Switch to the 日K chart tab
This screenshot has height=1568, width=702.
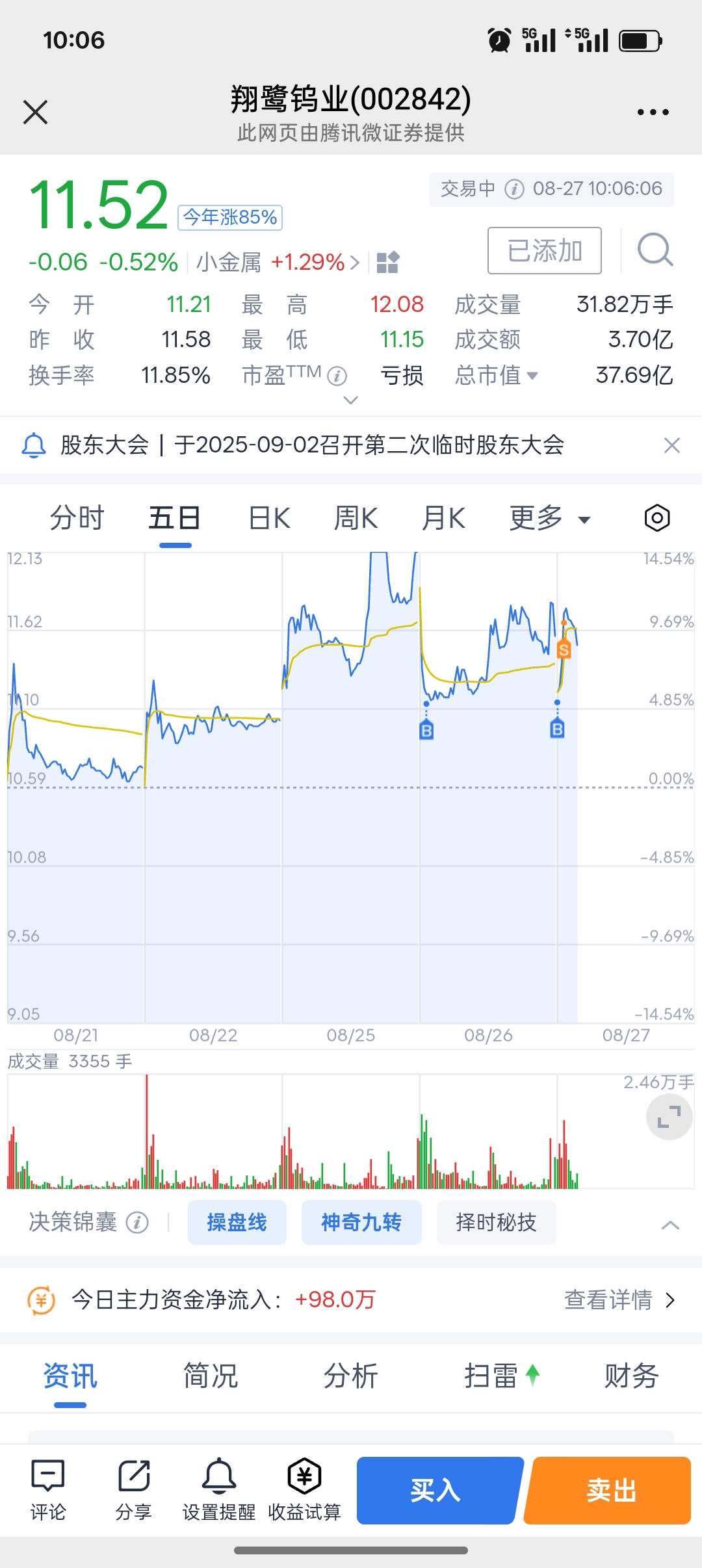pos(270,518)
